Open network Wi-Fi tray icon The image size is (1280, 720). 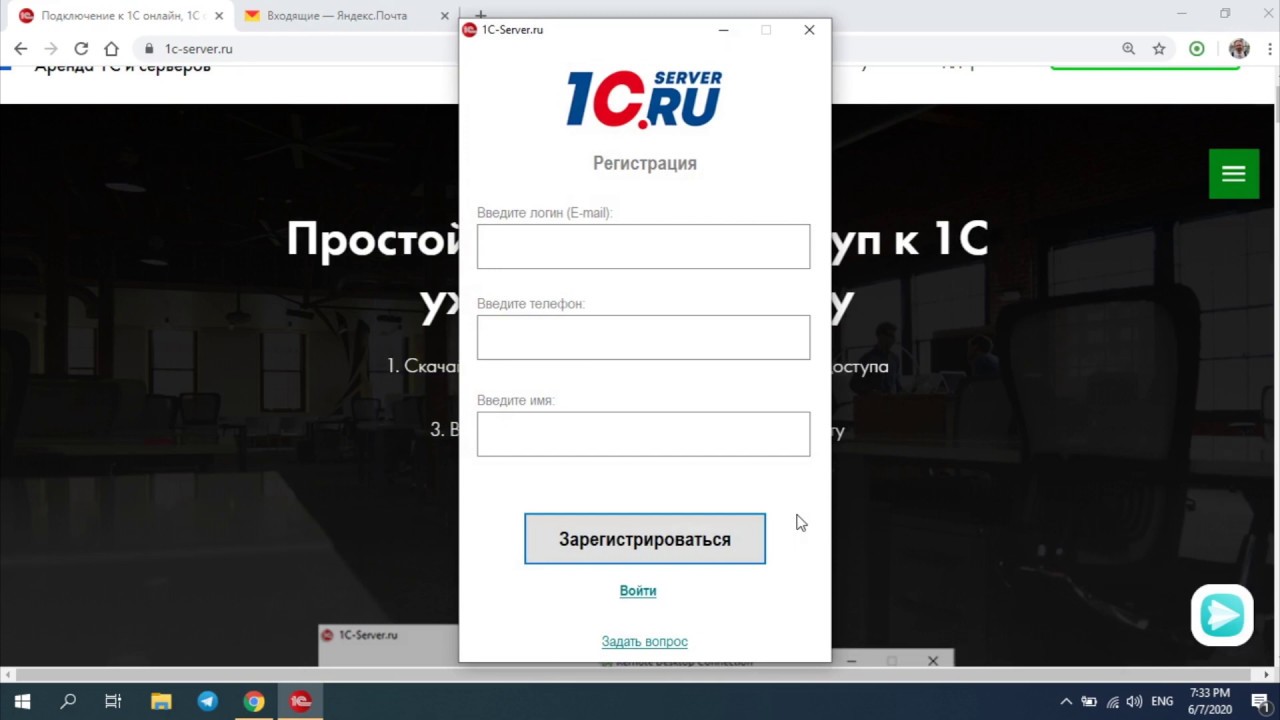(1112, 702)
